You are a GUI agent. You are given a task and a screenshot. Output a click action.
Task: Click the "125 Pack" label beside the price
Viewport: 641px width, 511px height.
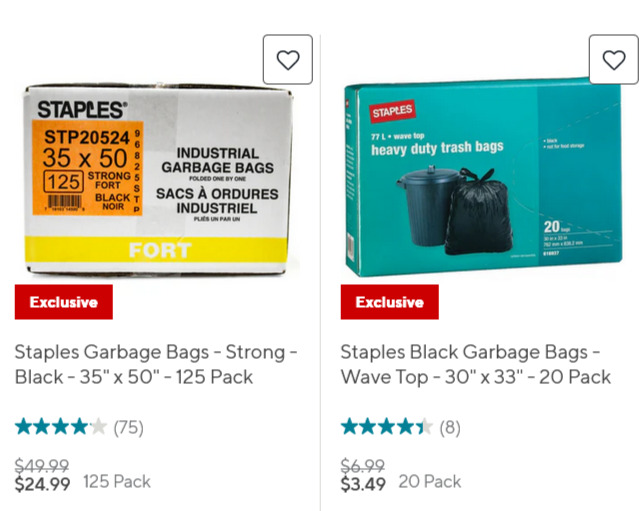(x=117, y=482)
